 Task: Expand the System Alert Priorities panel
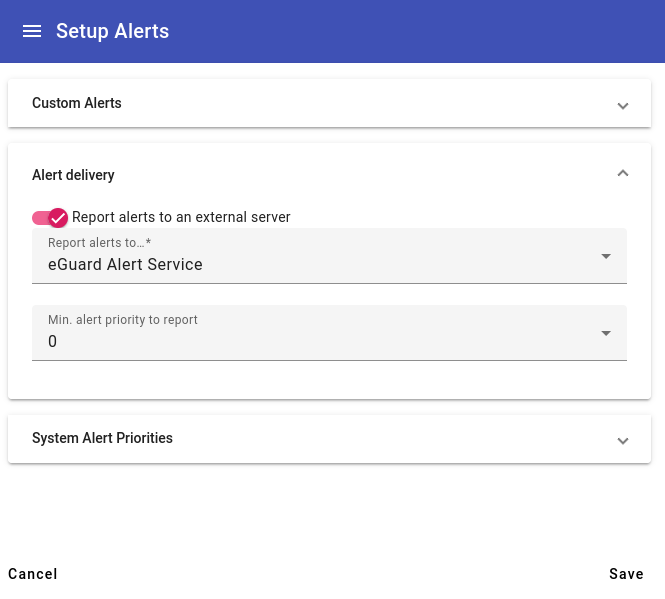pos(329,439)
